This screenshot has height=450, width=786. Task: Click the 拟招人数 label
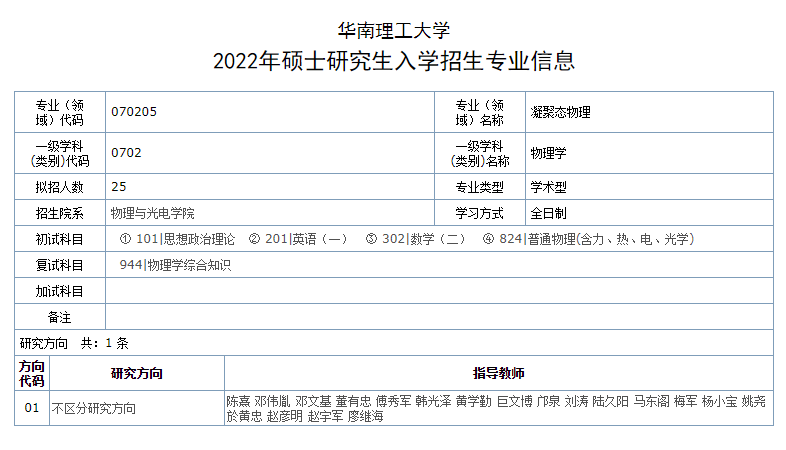(60, 187)
